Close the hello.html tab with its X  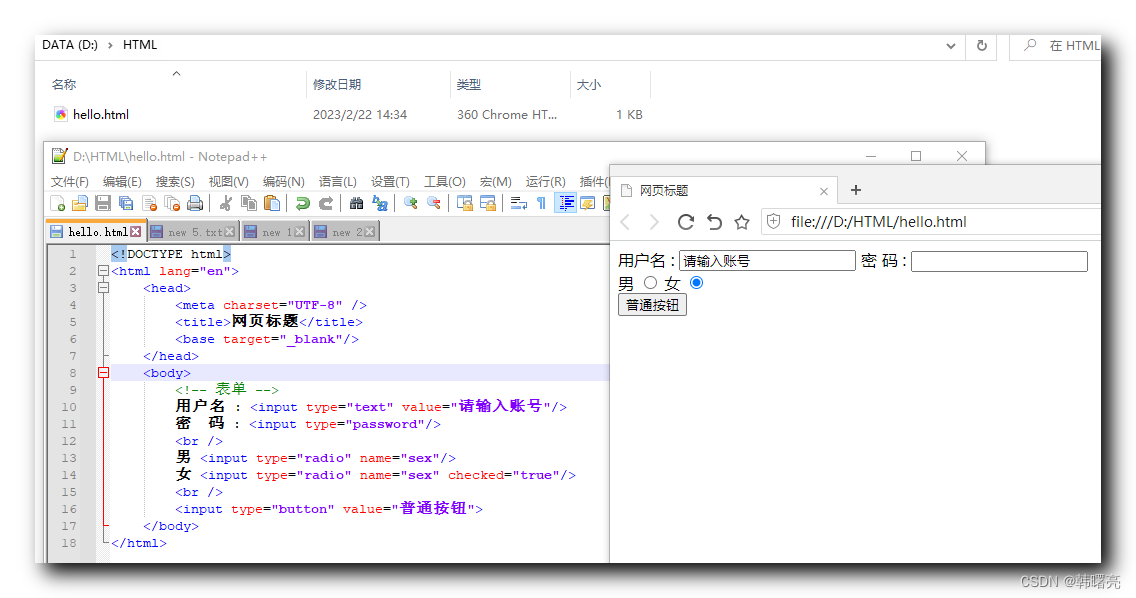pyautogui.click(x=135, y=232)
